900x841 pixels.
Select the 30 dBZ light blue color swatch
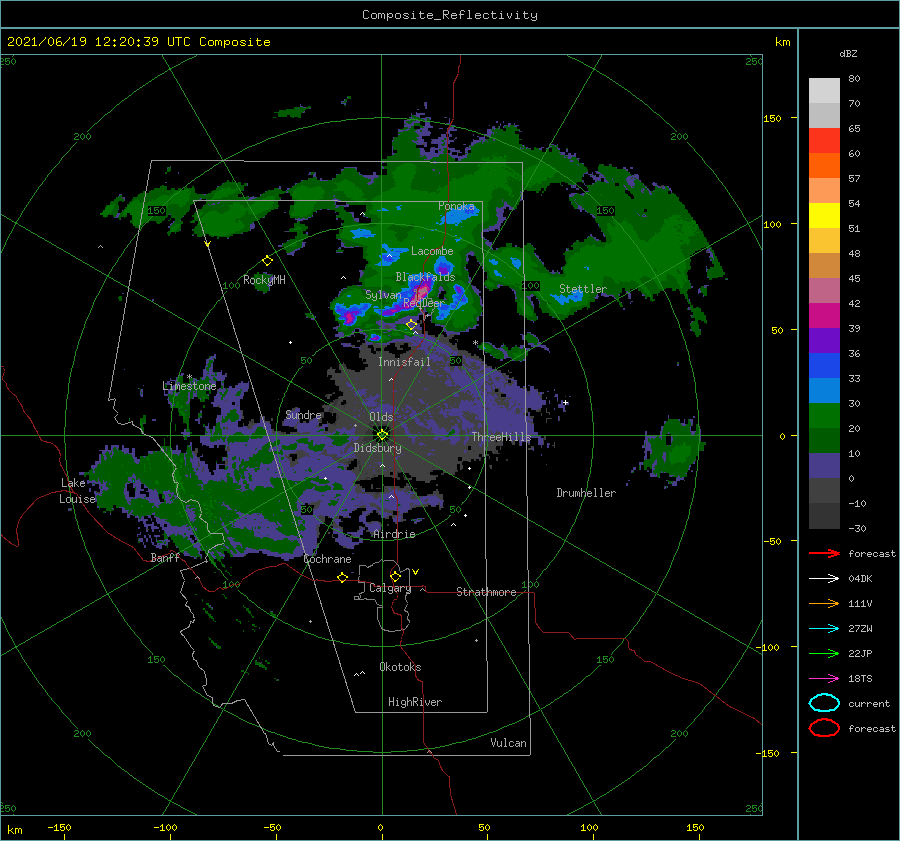824,390
